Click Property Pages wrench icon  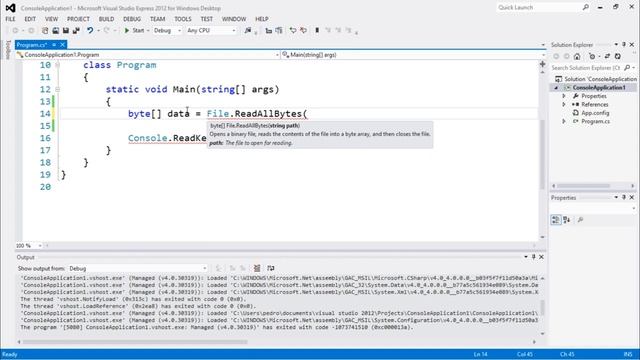pos(580,220)
